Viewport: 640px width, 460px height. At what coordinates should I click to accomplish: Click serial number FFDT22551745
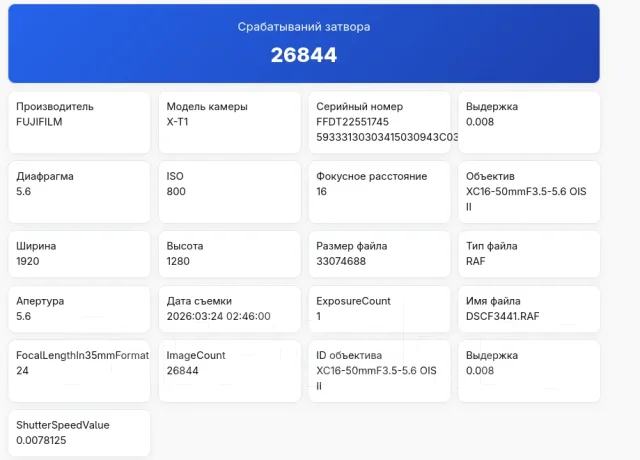point(352,122)
